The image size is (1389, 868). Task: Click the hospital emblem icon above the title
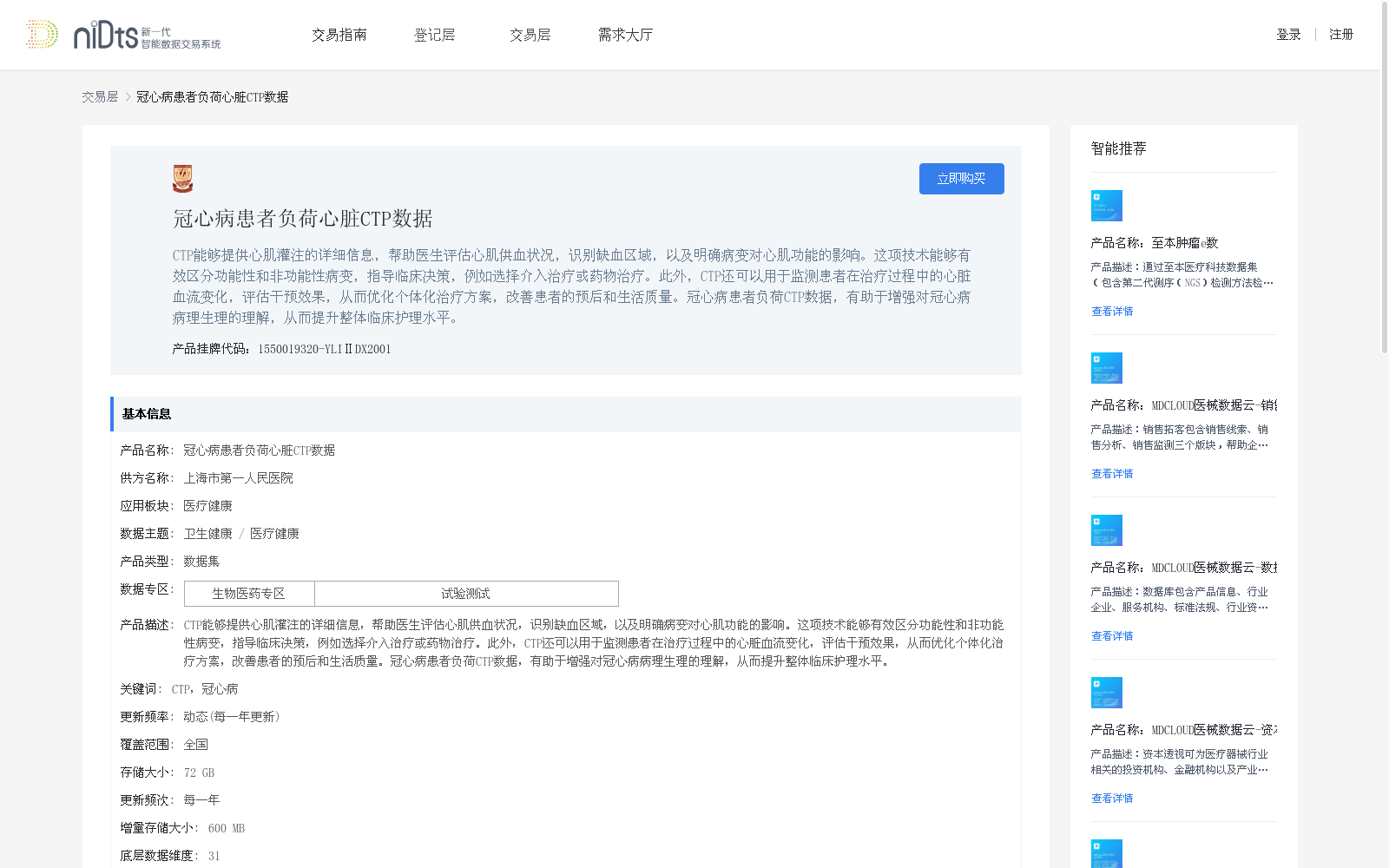pyautogui.click(x=182, y=178)
